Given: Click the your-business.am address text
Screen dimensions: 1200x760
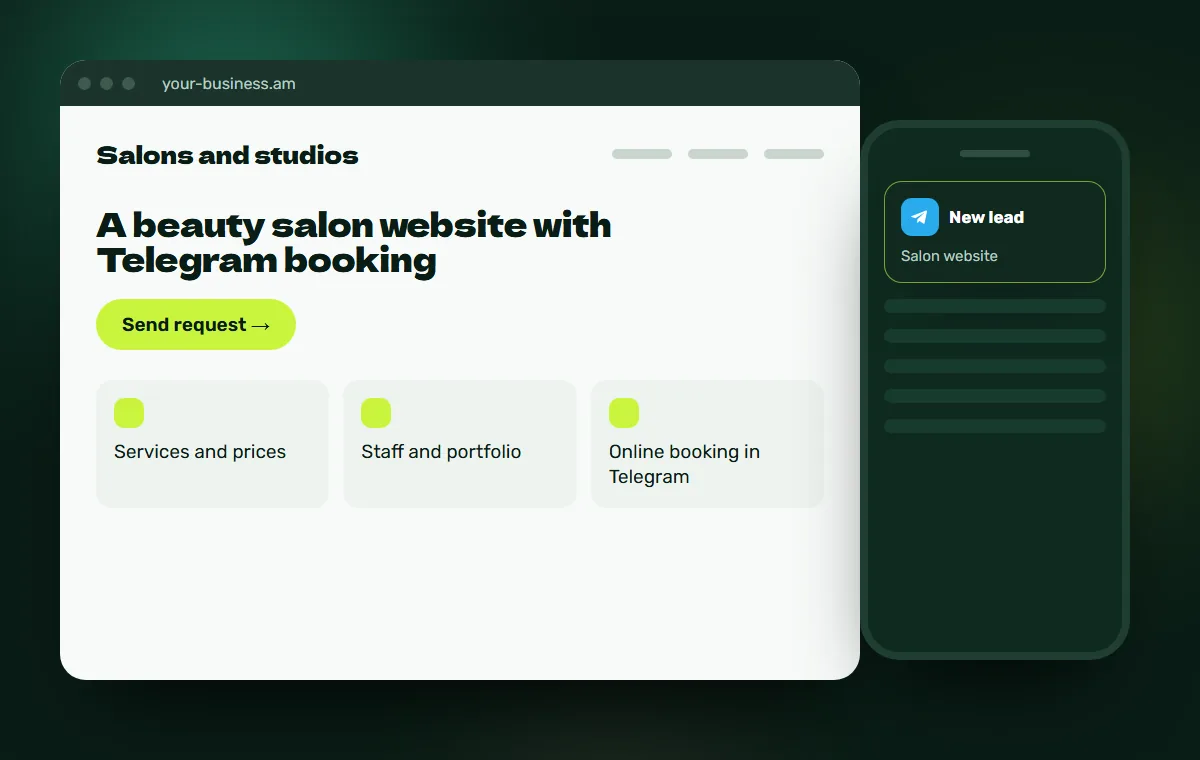Looking at the screenshot, I should [x=229, y=84].
